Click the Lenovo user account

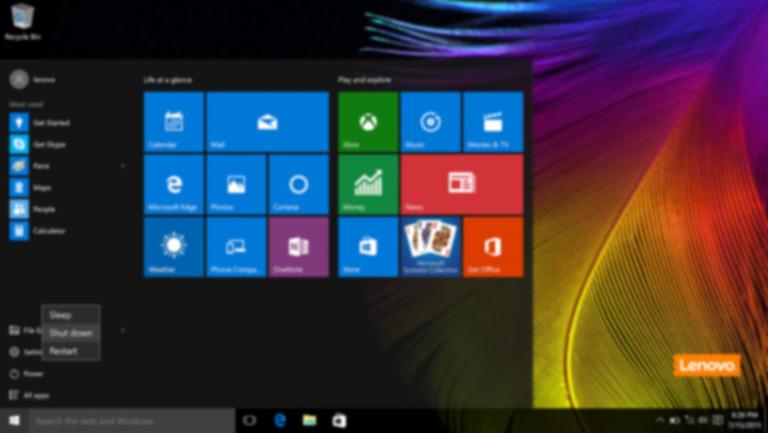(33, 79)
